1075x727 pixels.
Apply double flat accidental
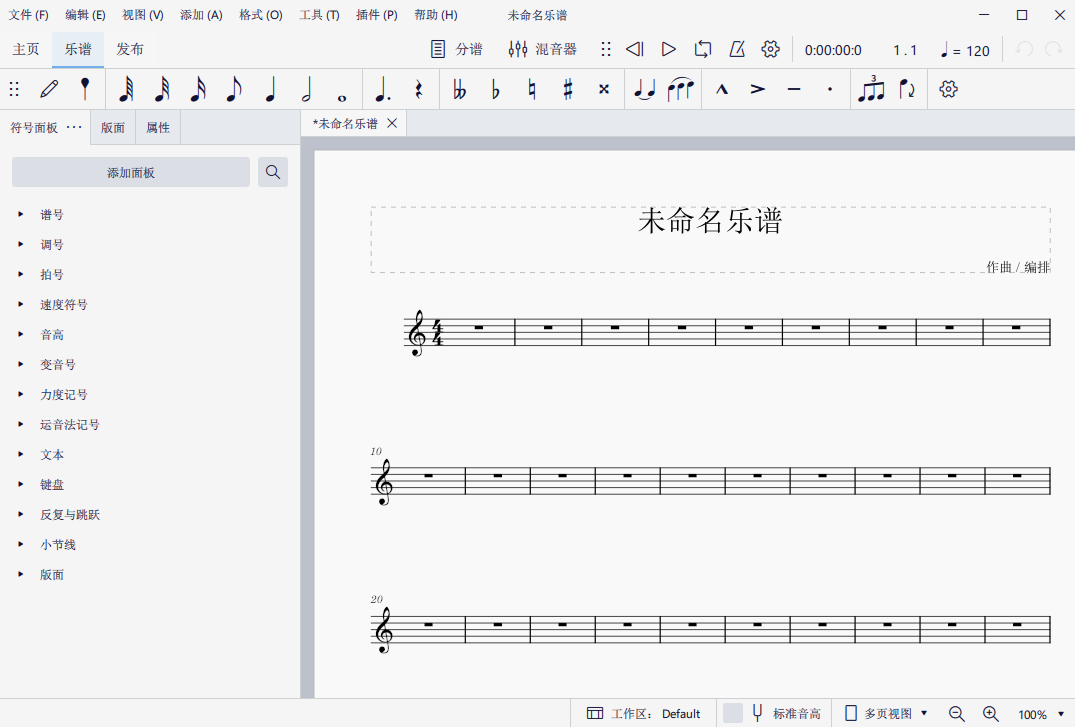460,89
